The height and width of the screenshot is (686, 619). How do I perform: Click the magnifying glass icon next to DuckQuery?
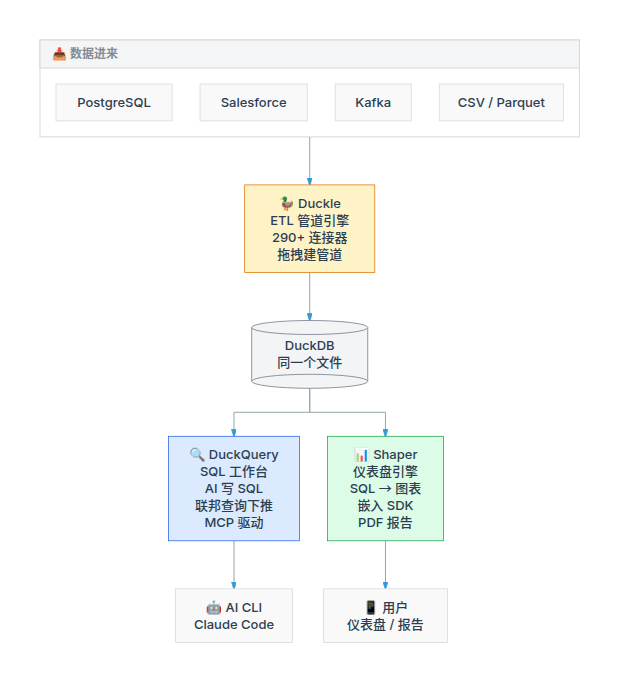pyautogui.click(x=197, y=455)
